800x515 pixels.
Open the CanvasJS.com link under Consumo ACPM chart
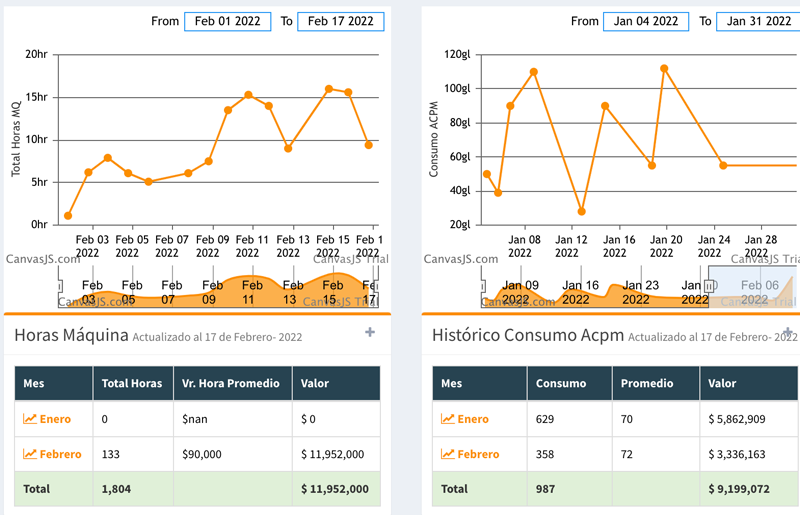tap(461, 258)
